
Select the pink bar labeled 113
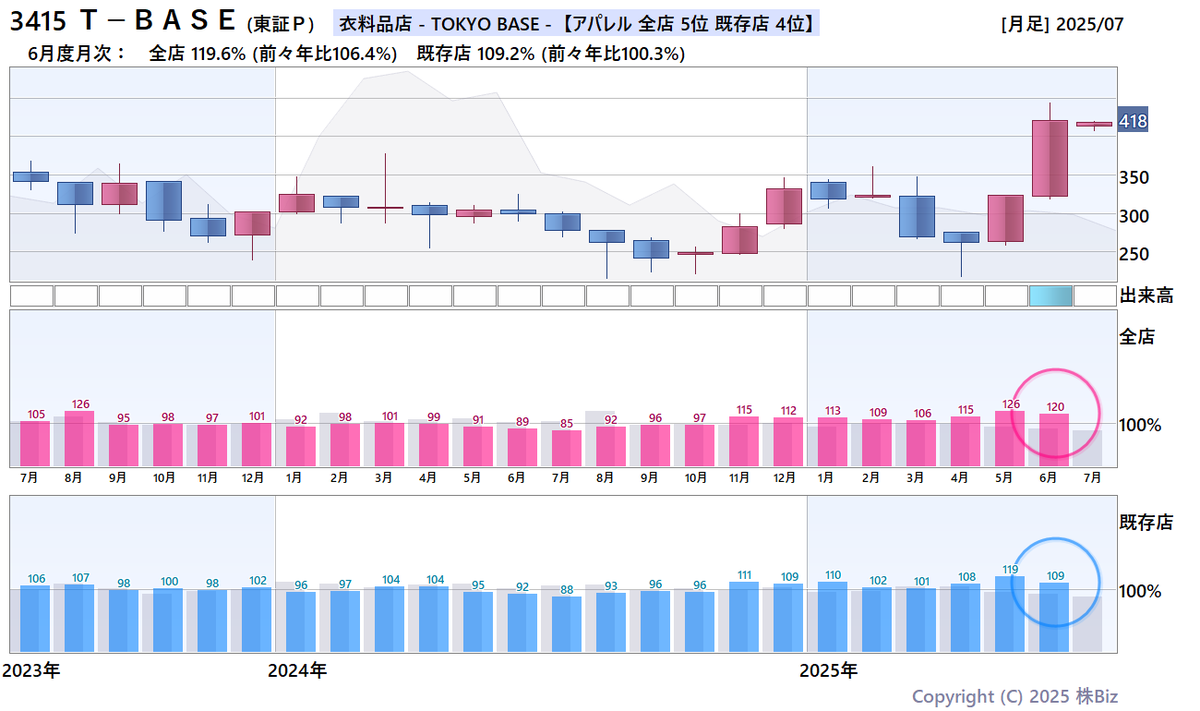pos(832,441)
